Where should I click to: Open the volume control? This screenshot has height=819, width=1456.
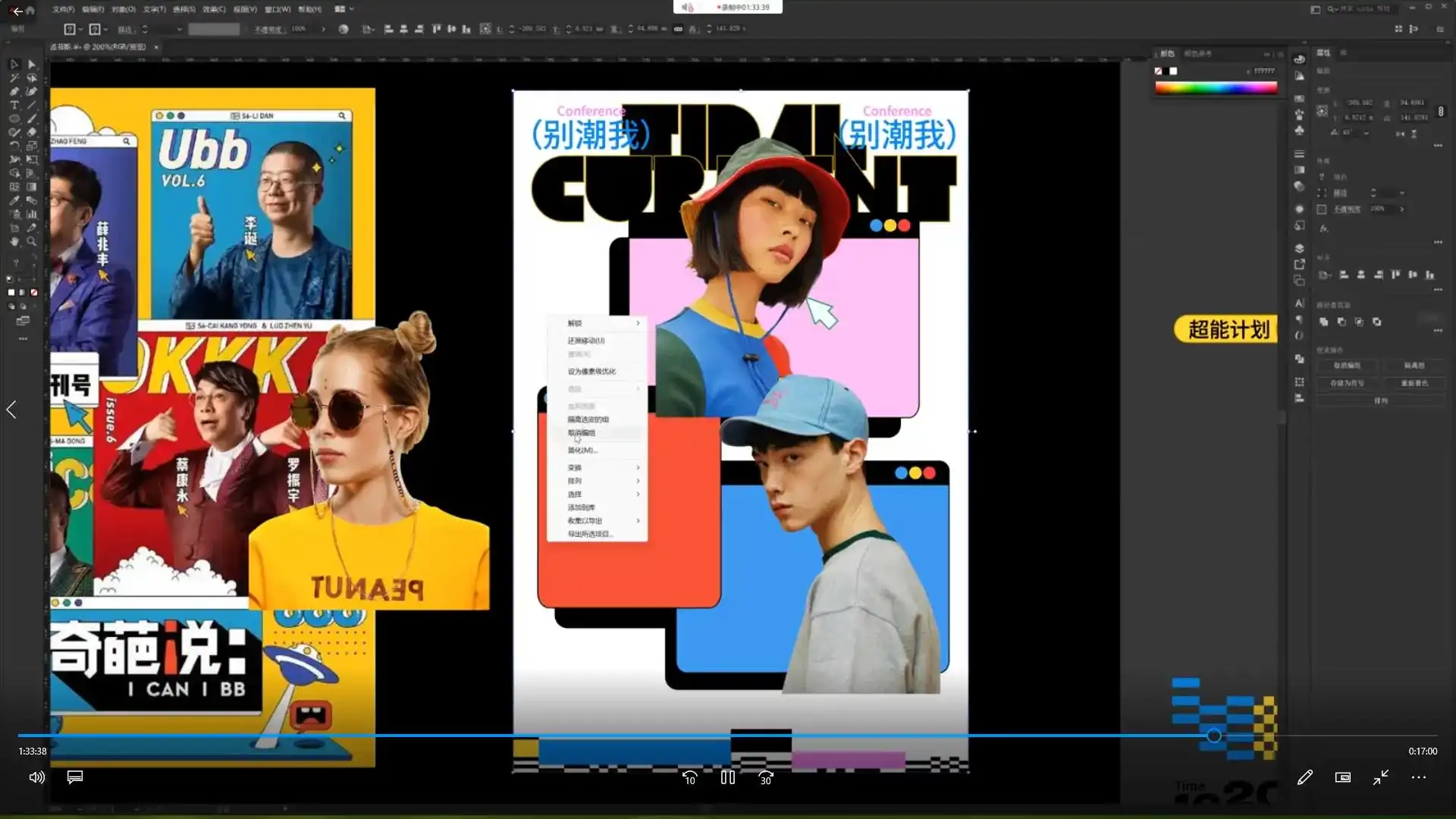tap(36, 777)
